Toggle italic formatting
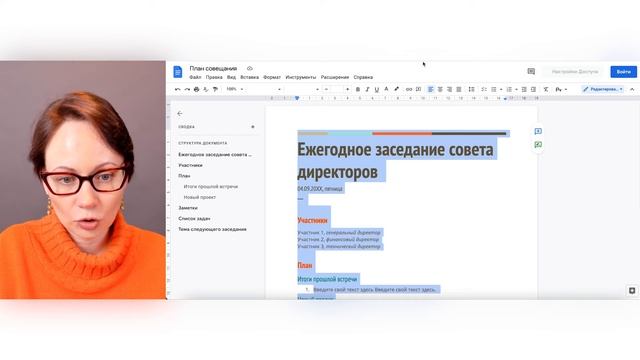 click(367, 89)
